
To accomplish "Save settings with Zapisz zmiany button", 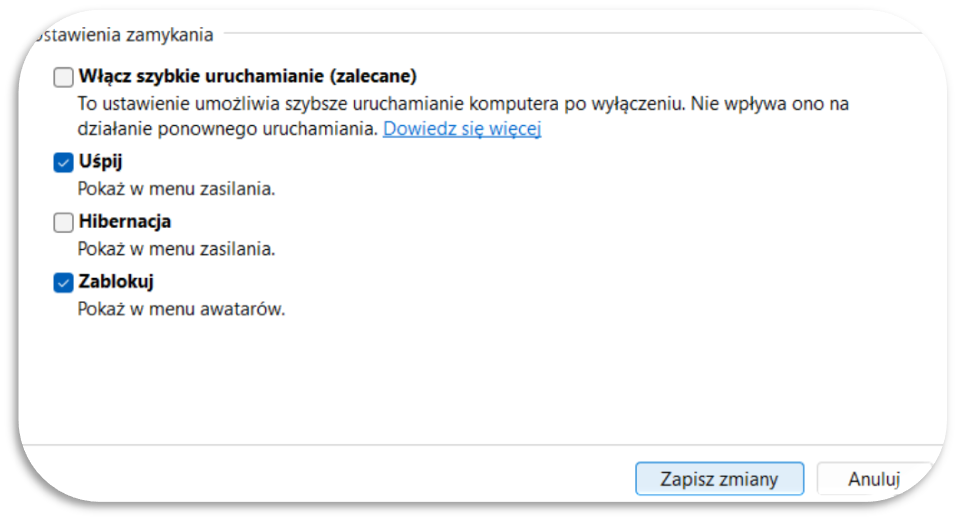I will (719, 479).
